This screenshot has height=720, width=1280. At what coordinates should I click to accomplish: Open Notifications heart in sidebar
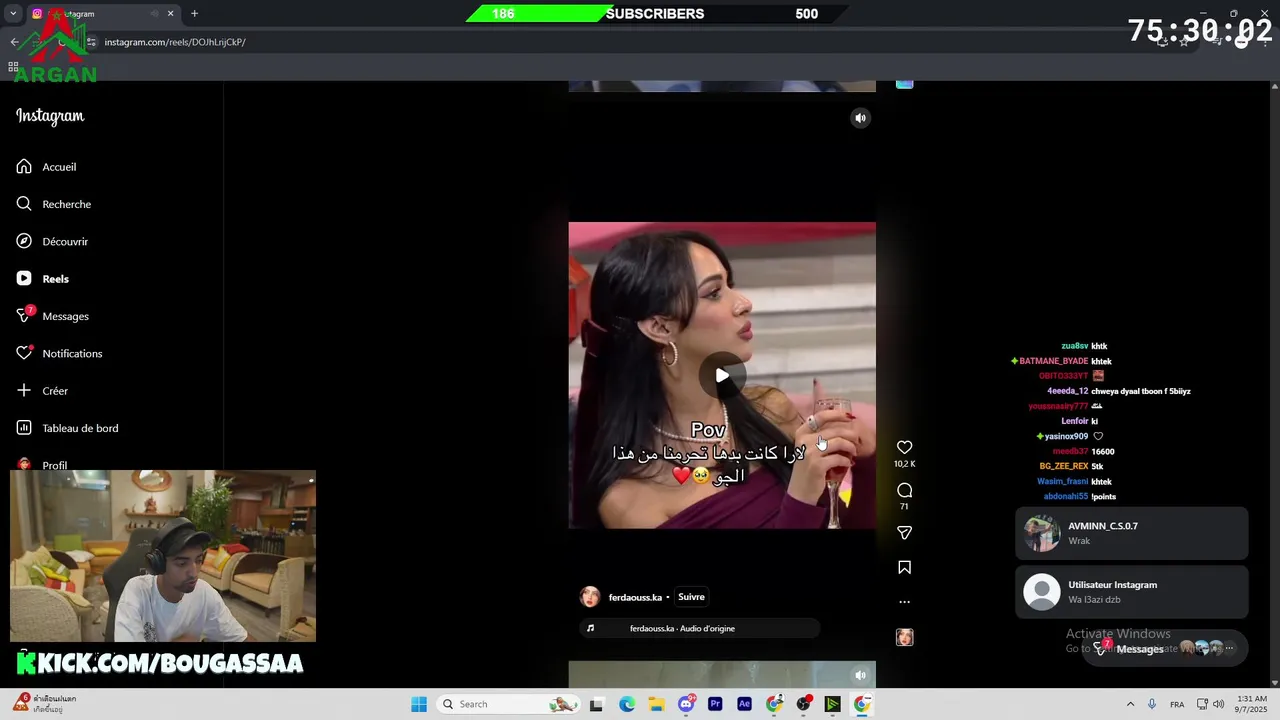pyautogui.click(x=59, y=353)
